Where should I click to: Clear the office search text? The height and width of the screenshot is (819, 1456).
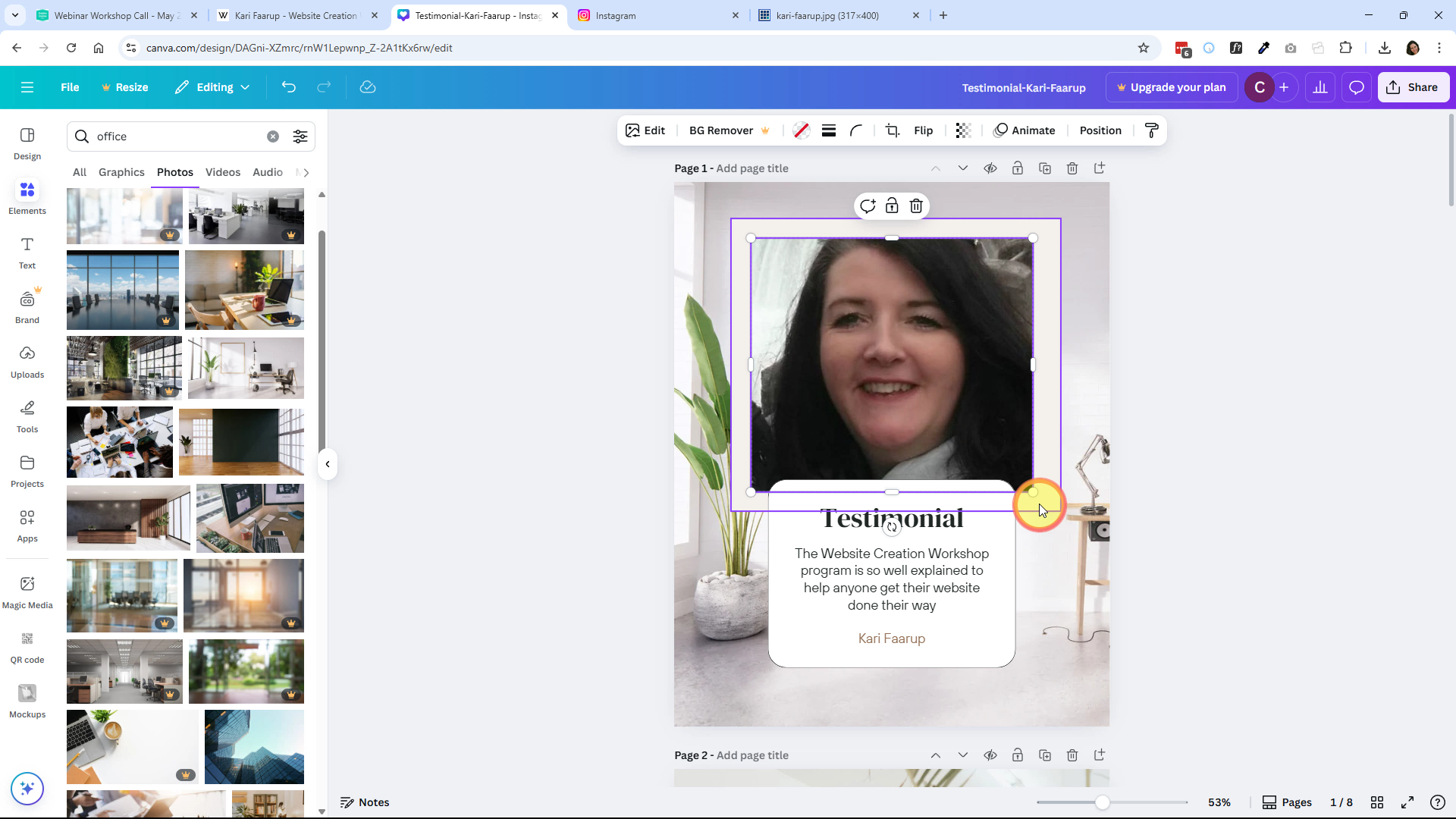tap(273, 136)
